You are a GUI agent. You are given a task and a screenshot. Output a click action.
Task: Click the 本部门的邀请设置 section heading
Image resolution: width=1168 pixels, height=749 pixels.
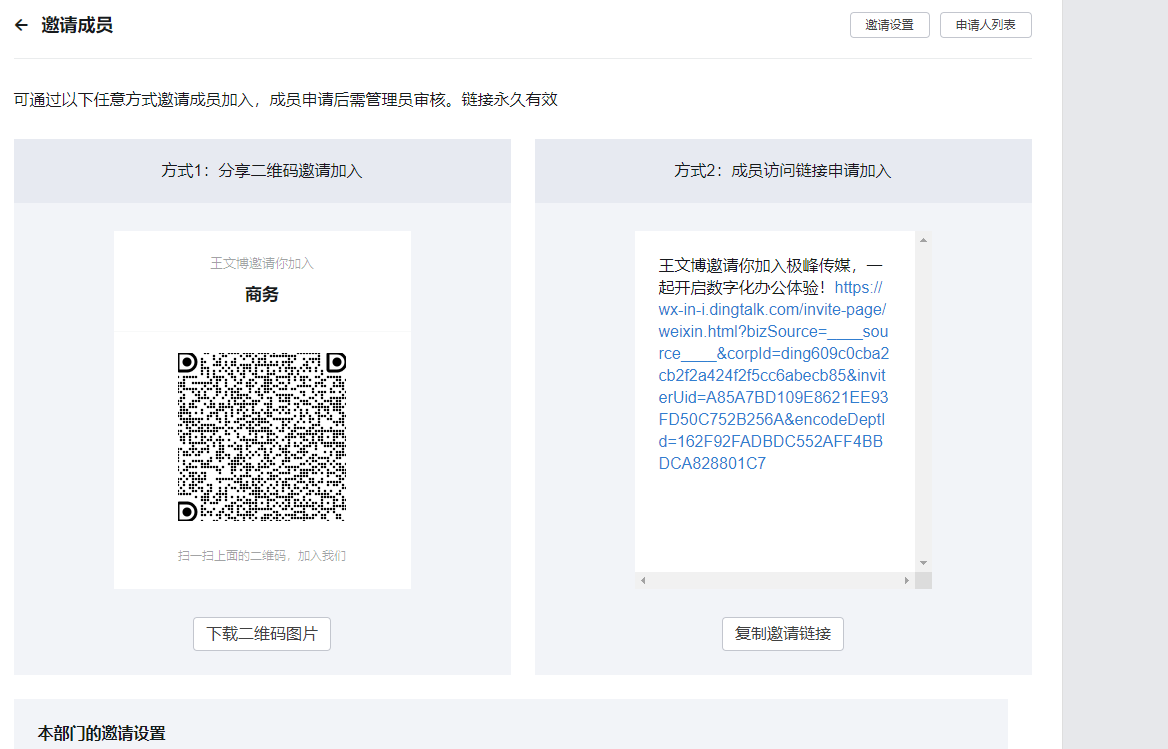[x=102, y=733]
